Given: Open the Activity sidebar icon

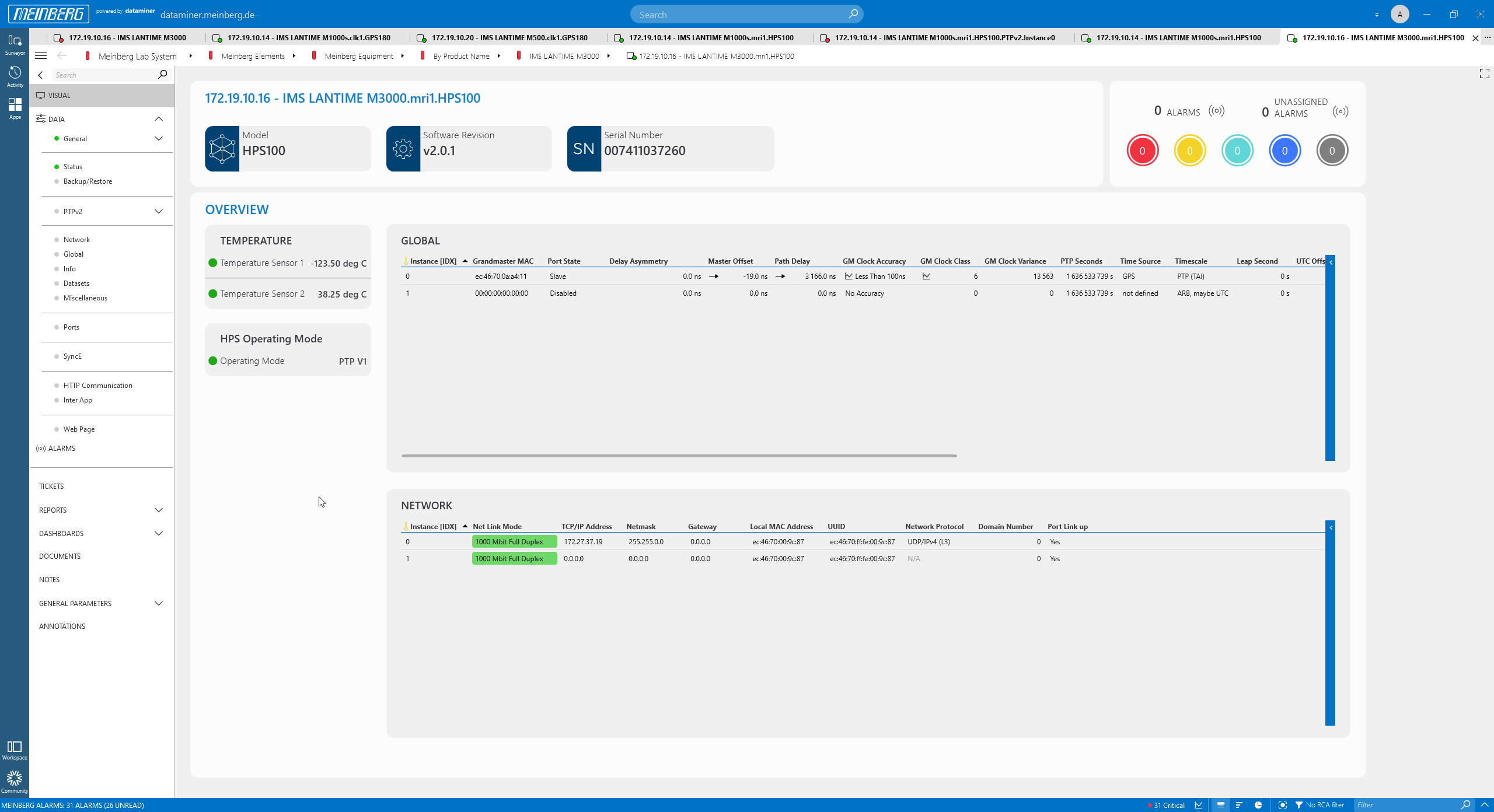Looking at the screenshot, I should [x=15, y=76].
